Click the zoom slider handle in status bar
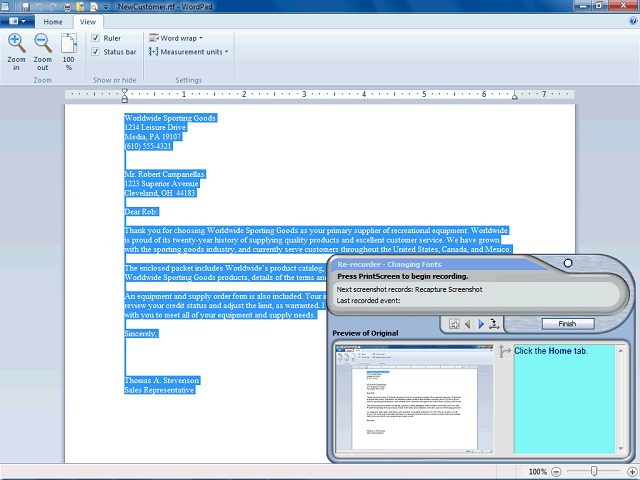 [x=594, y=471]
